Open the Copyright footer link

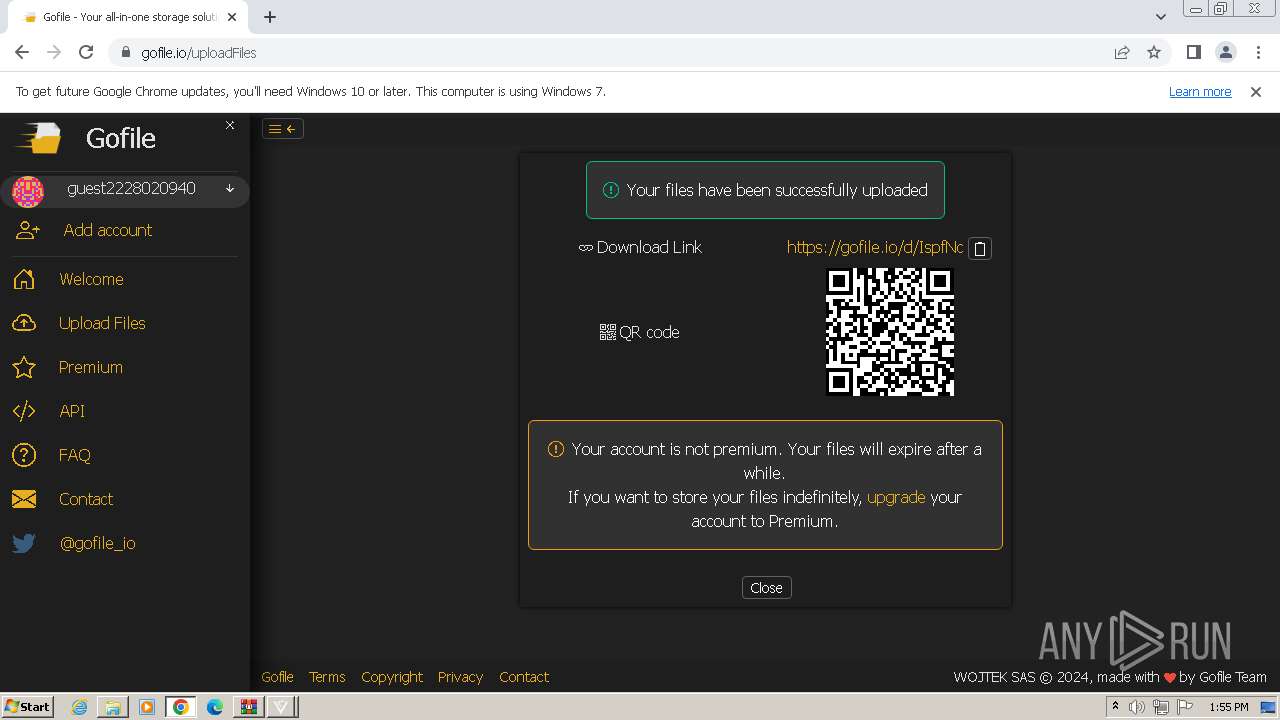pos(392,677)
